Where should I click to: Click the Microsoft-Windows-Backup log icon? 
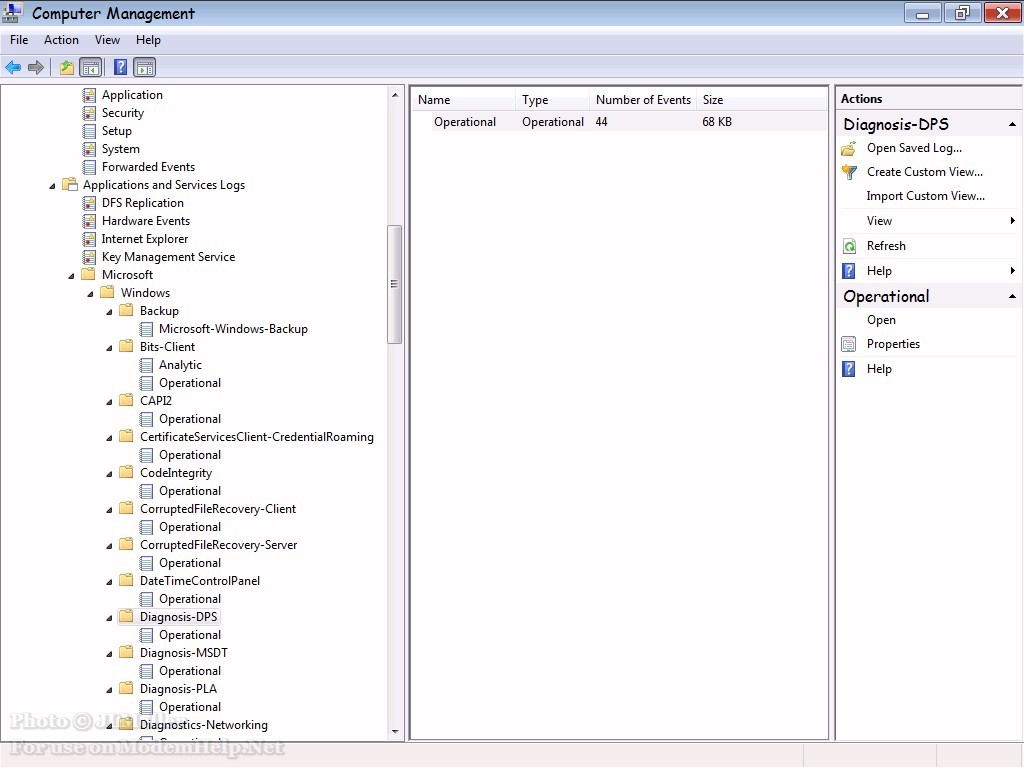pos(147,329)
